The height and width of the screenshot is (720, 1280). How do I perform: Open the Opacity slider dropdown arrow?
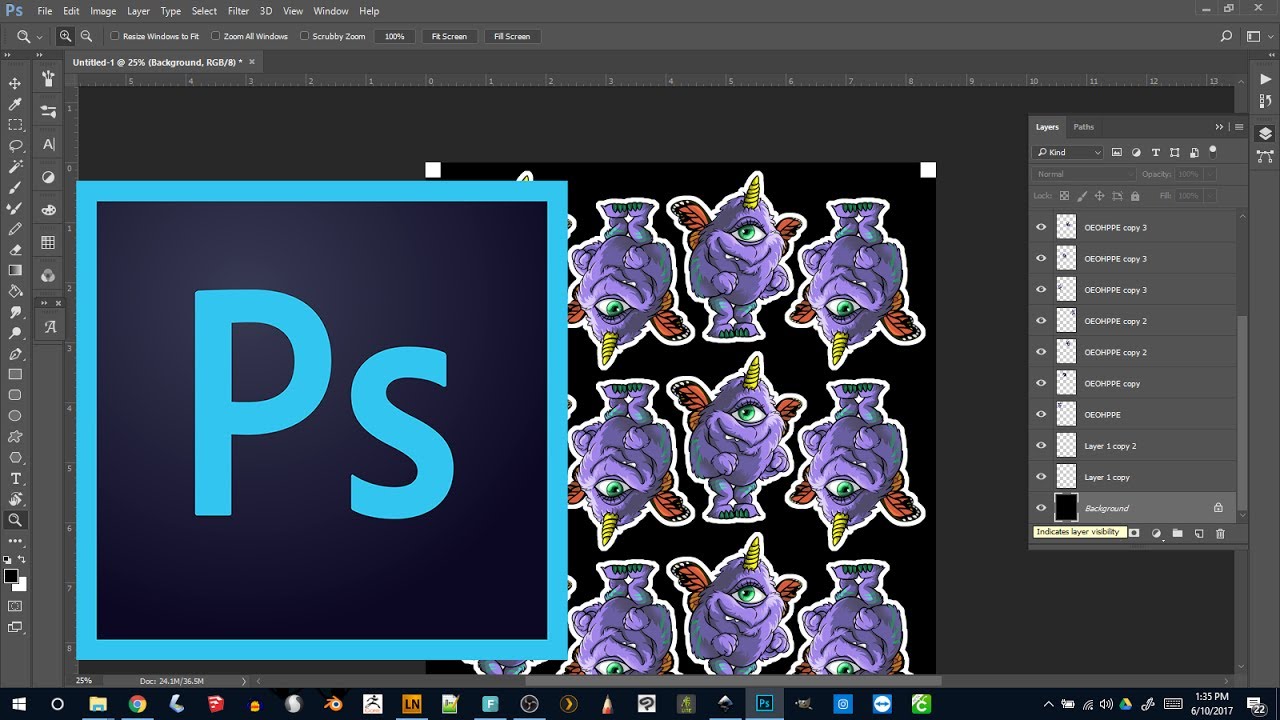pyautogui.click(x=1211, y=174)
